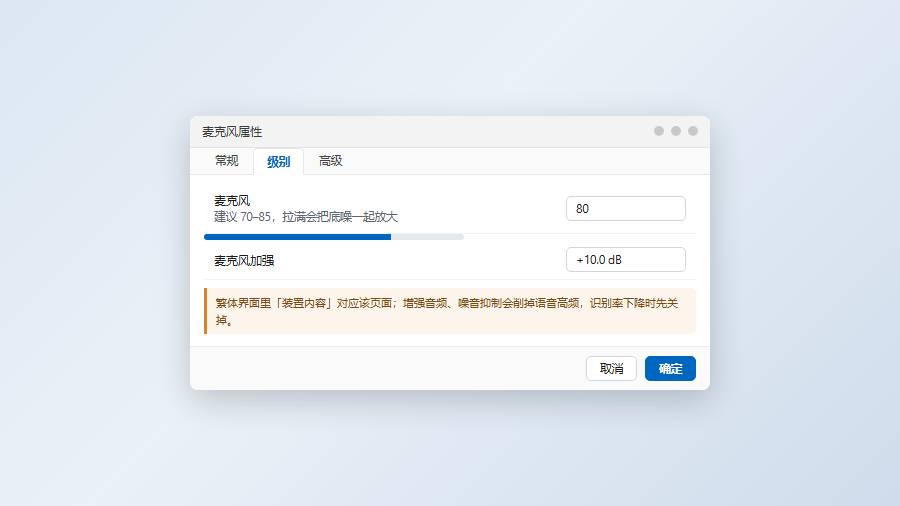The image size is (900, 506).
Task: Click the 麦克风加强 field showing +10.0 dB
Action: pos(626,259)
